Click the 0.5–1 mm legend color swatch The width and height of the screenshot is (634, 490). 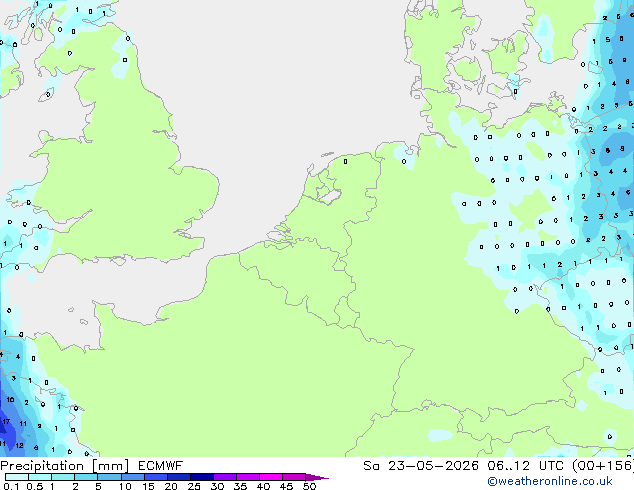[x=40, y=477]
